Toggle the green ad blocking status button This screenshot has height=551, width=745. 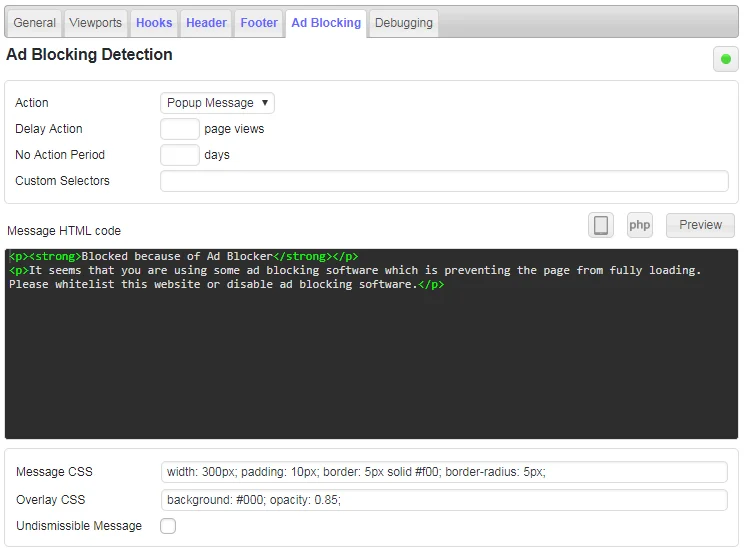coord(725,59)
